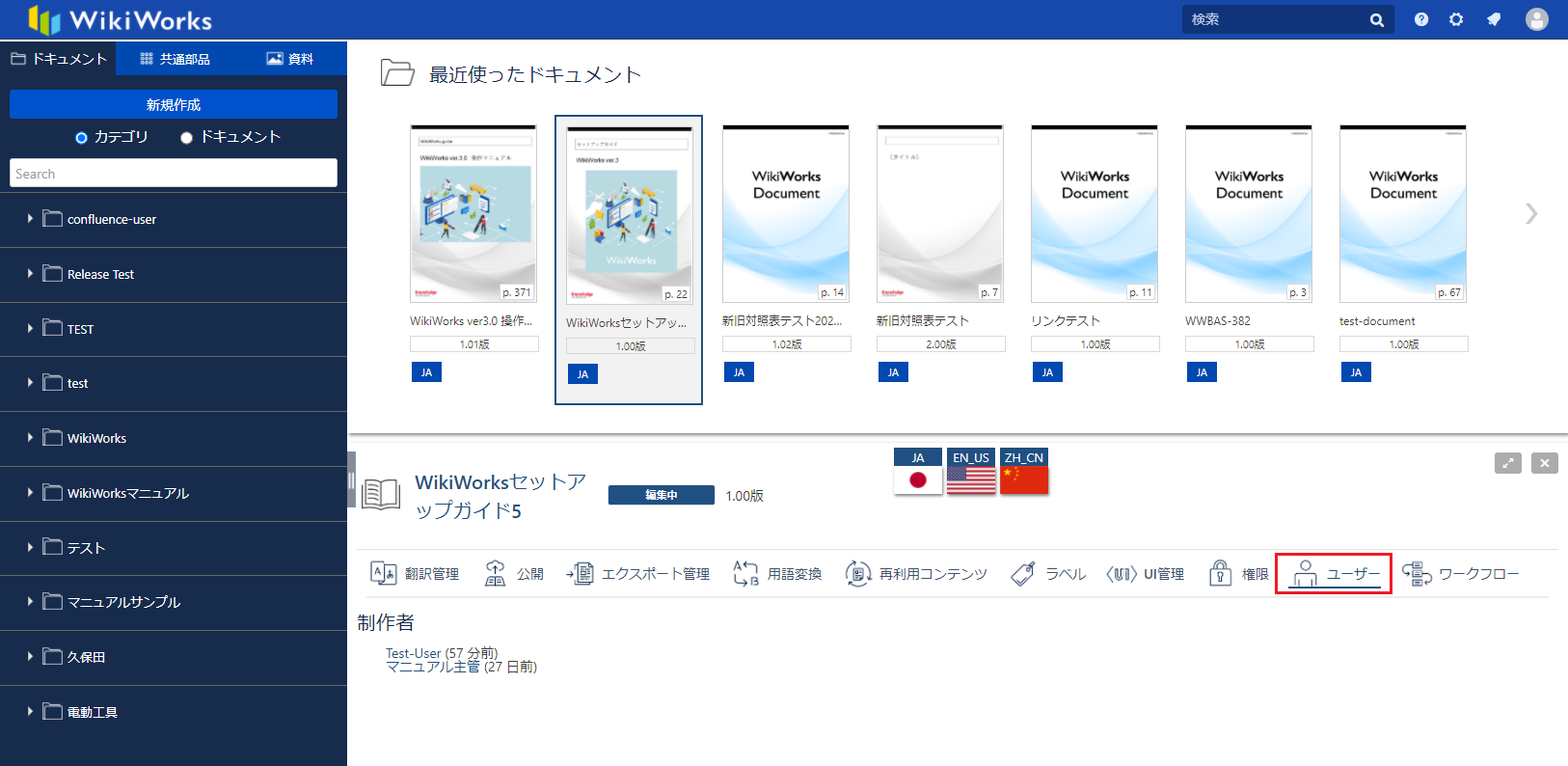The image size is (1568, 766).
Task: Expand the WikiWorks folder
Action: click(30, 438)
